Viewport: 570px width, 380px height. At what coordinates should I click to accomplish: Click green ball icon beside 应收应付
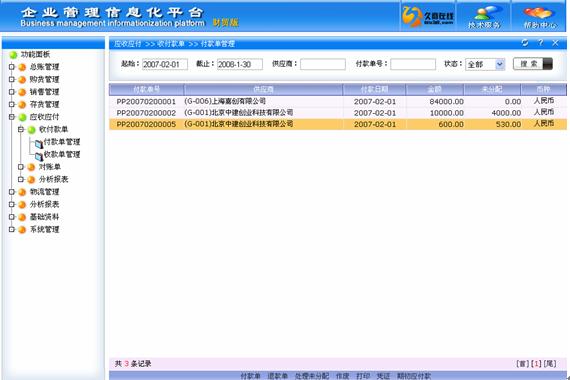click(x=22, y=117)
